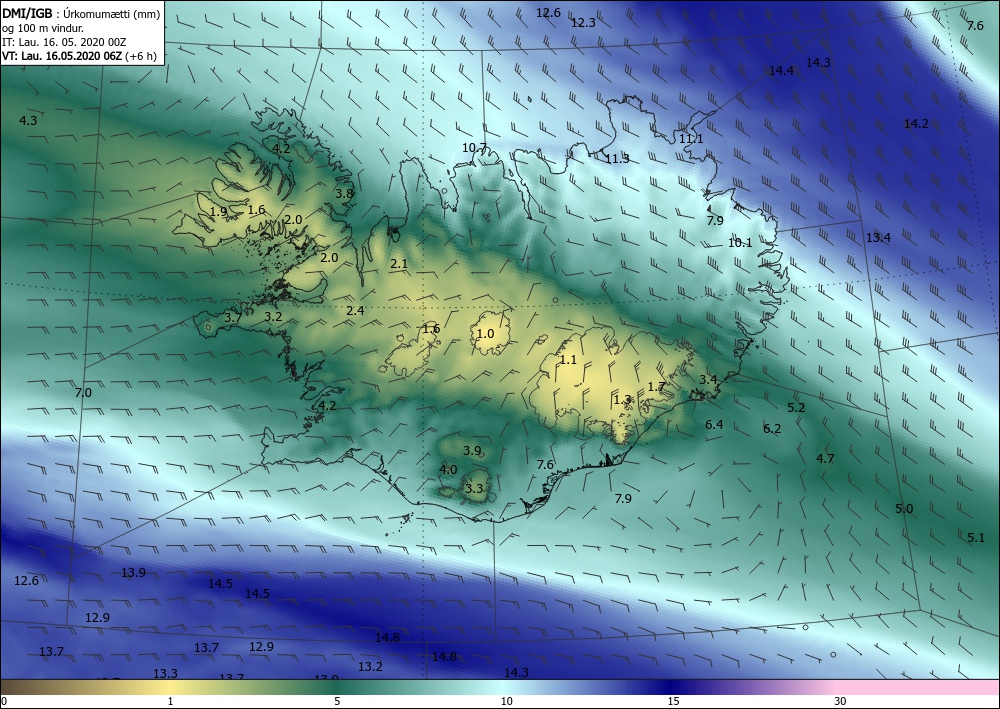Click the 4.7 value label
The width and height of the screenshot is (1000, 709).
click(x=825, y=458)
